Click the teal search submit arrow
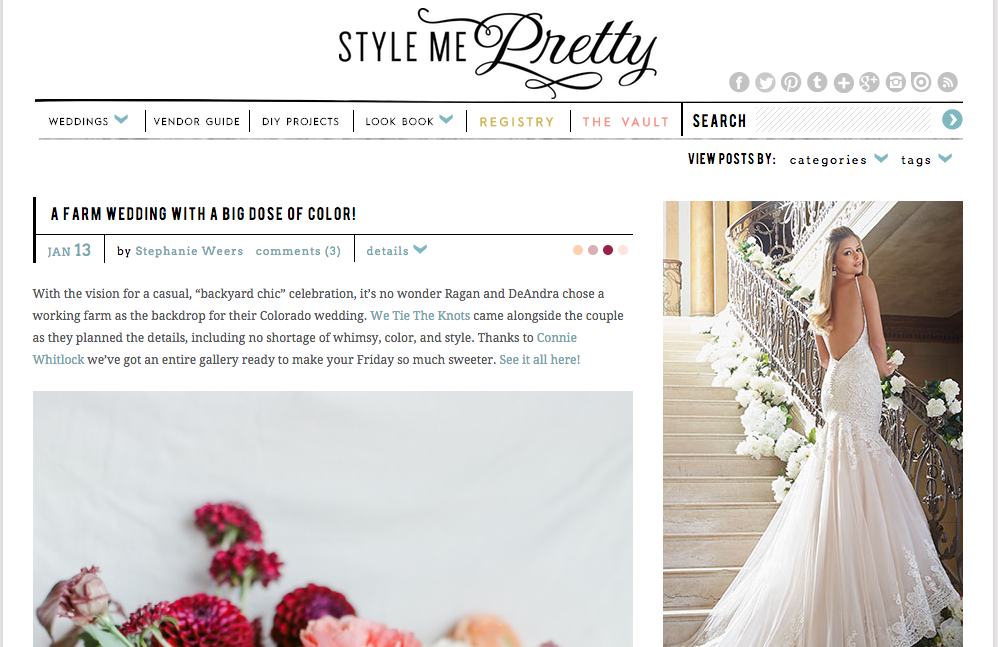 point(952,120)
